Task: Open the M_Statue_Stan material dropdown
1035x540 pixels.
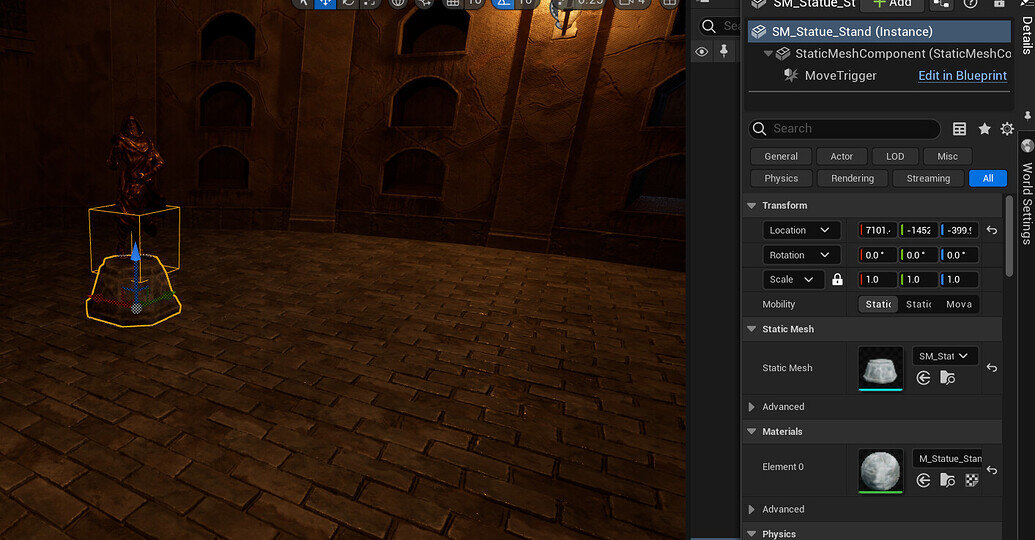Action: pyautogui.click(x=949, y=458)
